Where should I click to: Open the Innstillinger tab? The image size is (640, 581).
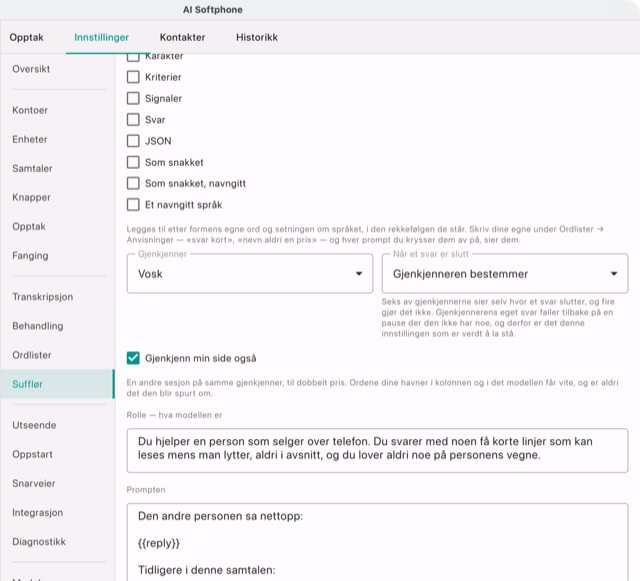pos(101,38)
